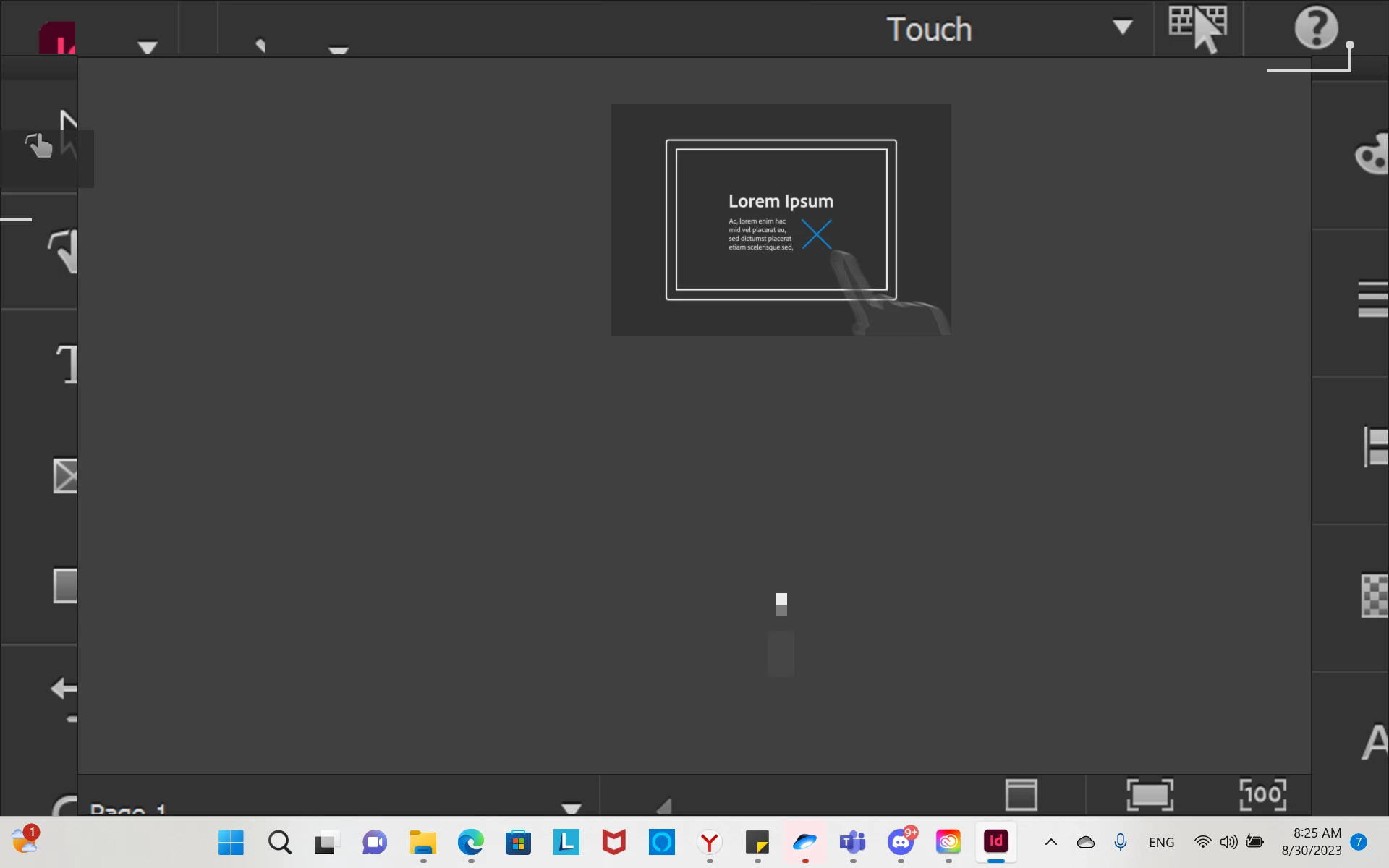Select the Type tool
1389x868 pixels.
pyautogui.click(x=67, y=364)
